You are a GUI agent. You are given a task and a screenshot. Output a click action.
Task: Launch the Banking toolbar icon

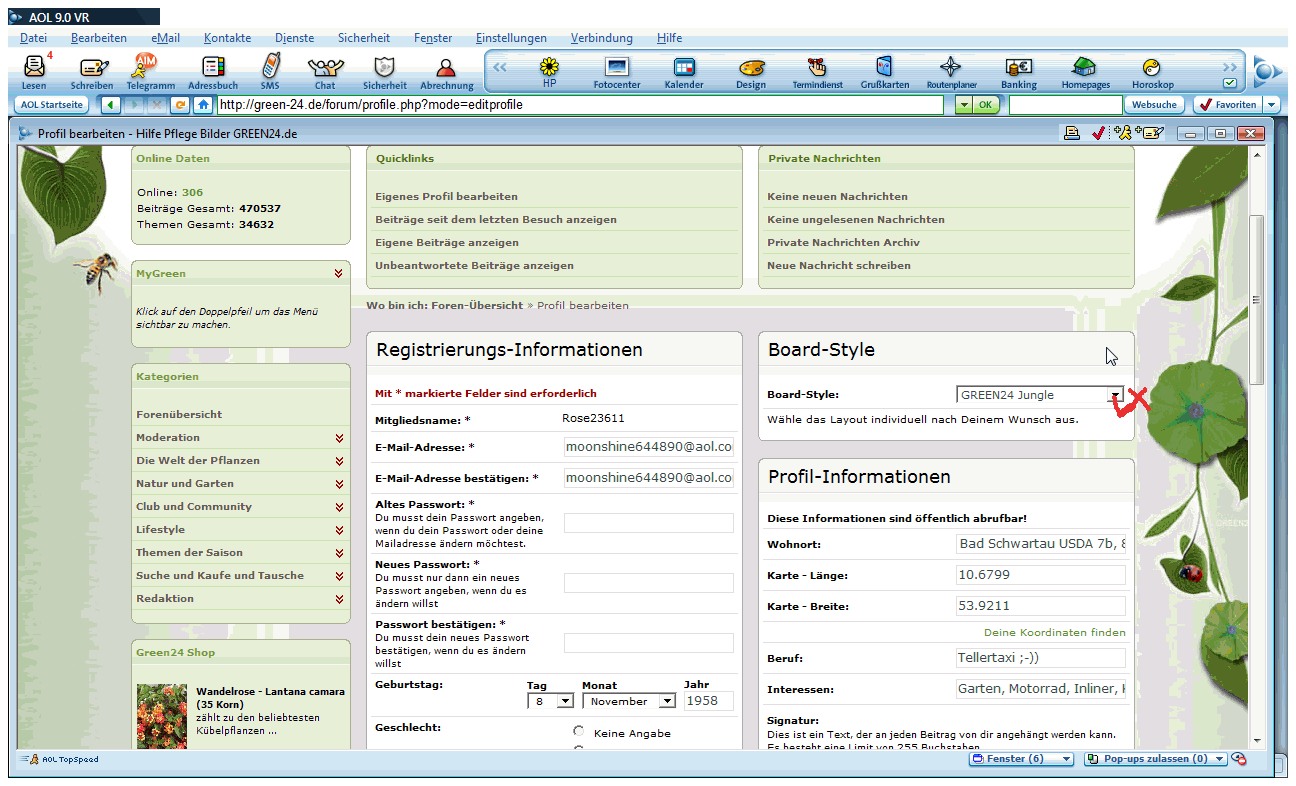1018,69
